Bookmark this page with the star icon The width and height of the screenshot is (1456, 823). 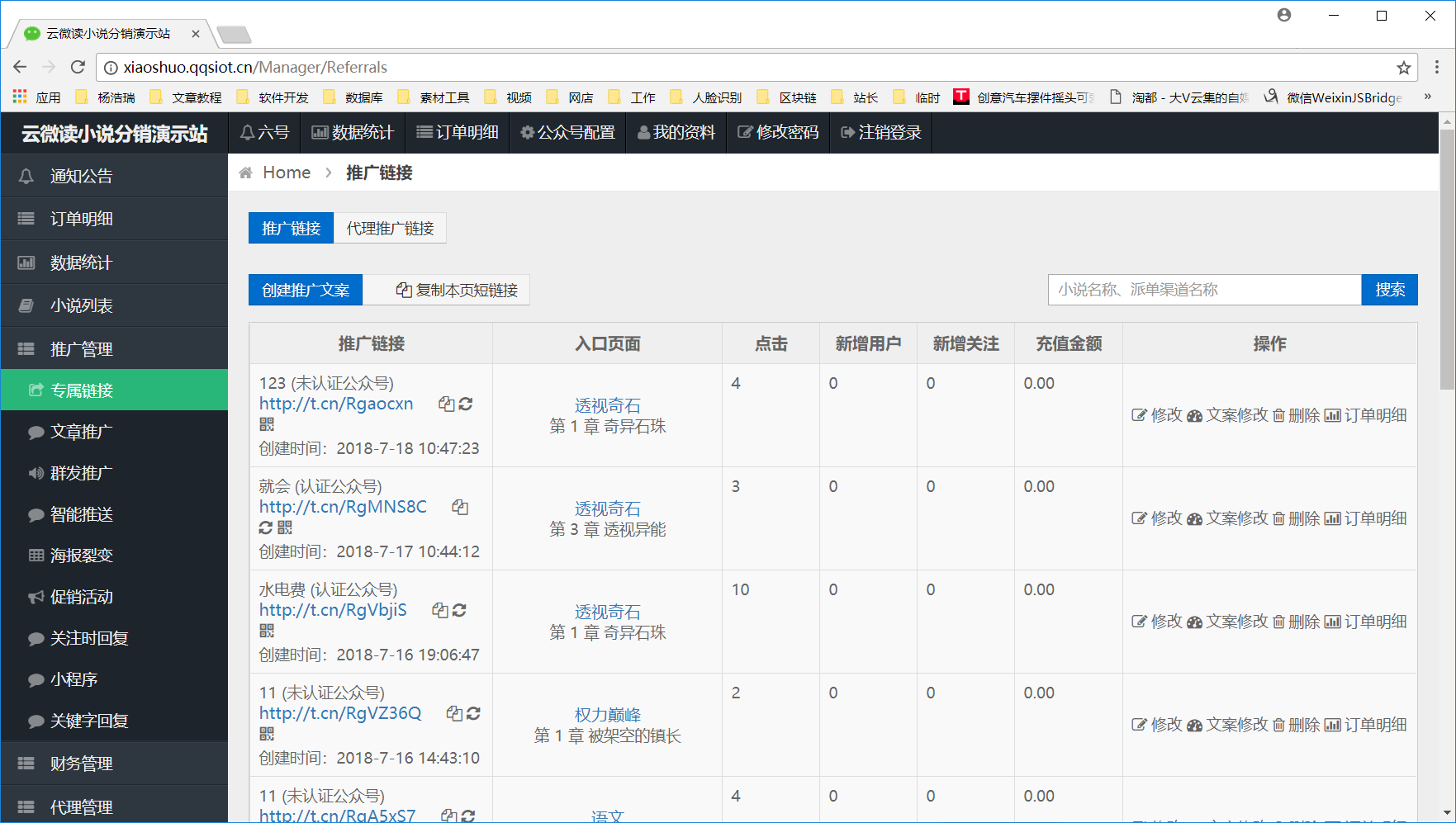tap(1403, 68)
